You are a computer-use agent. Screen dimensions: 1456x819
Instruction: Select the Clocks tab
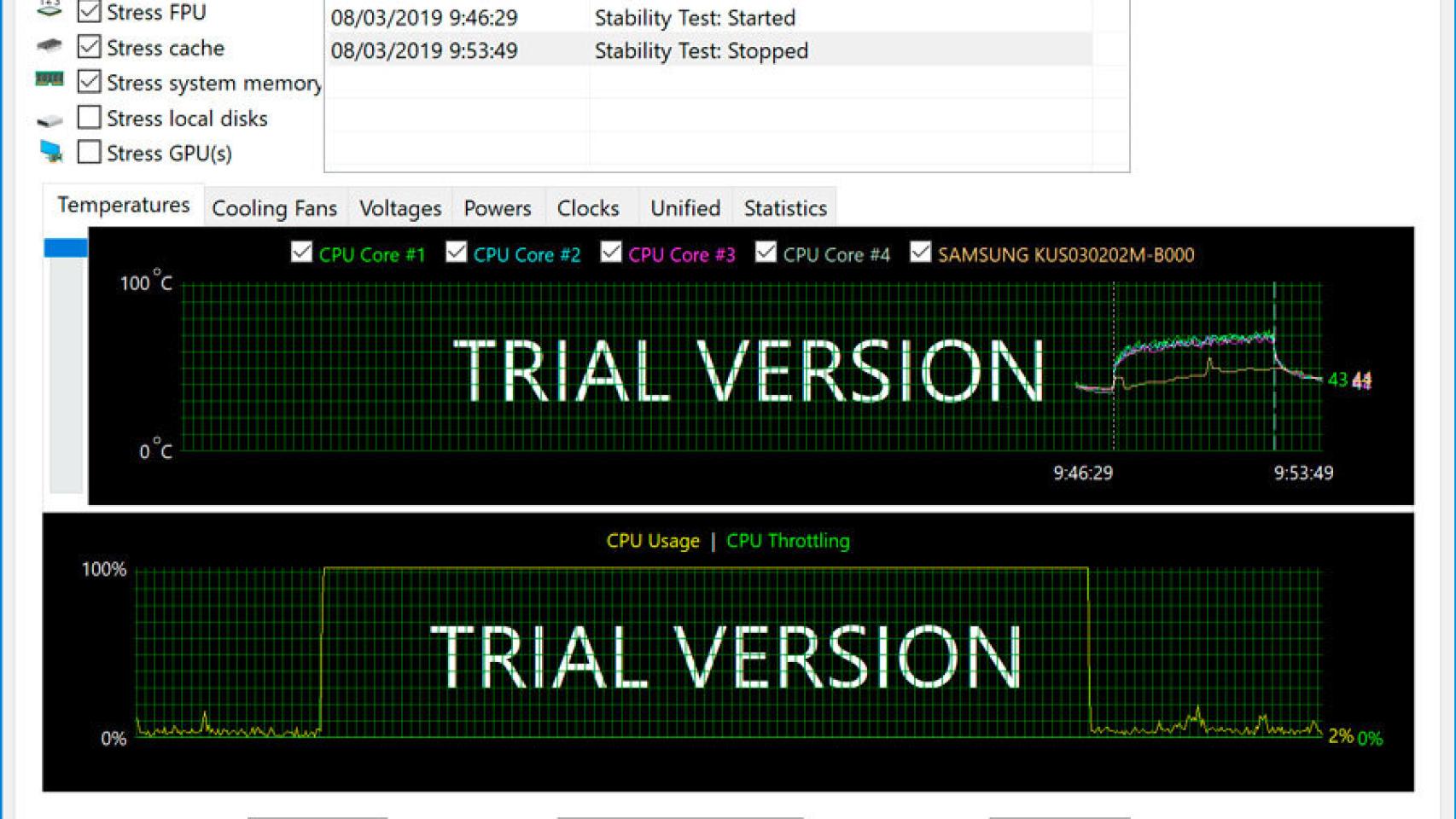pos(587,208)
